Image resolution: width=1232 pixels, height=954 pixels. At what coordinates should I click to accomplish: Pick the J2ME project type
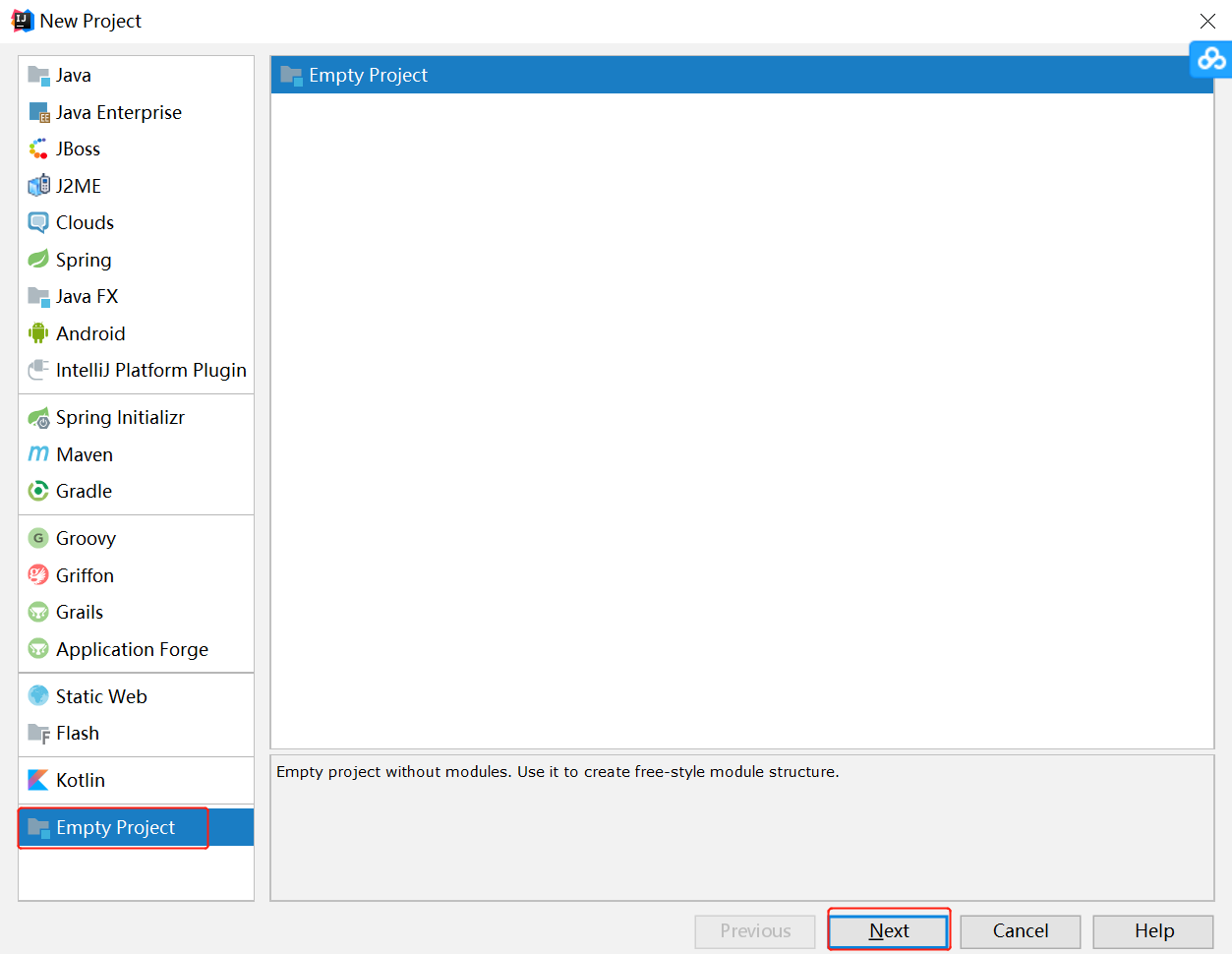tap(136, 186)
